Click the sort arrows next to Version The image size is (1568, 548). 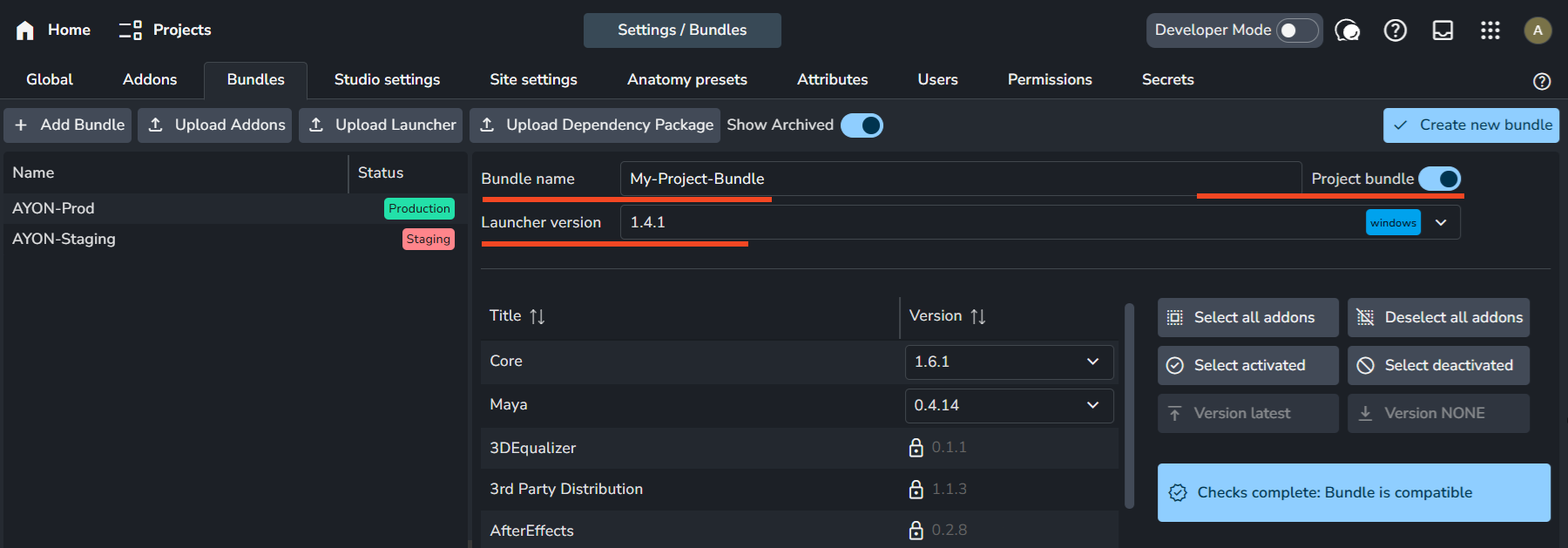point(978,316)
